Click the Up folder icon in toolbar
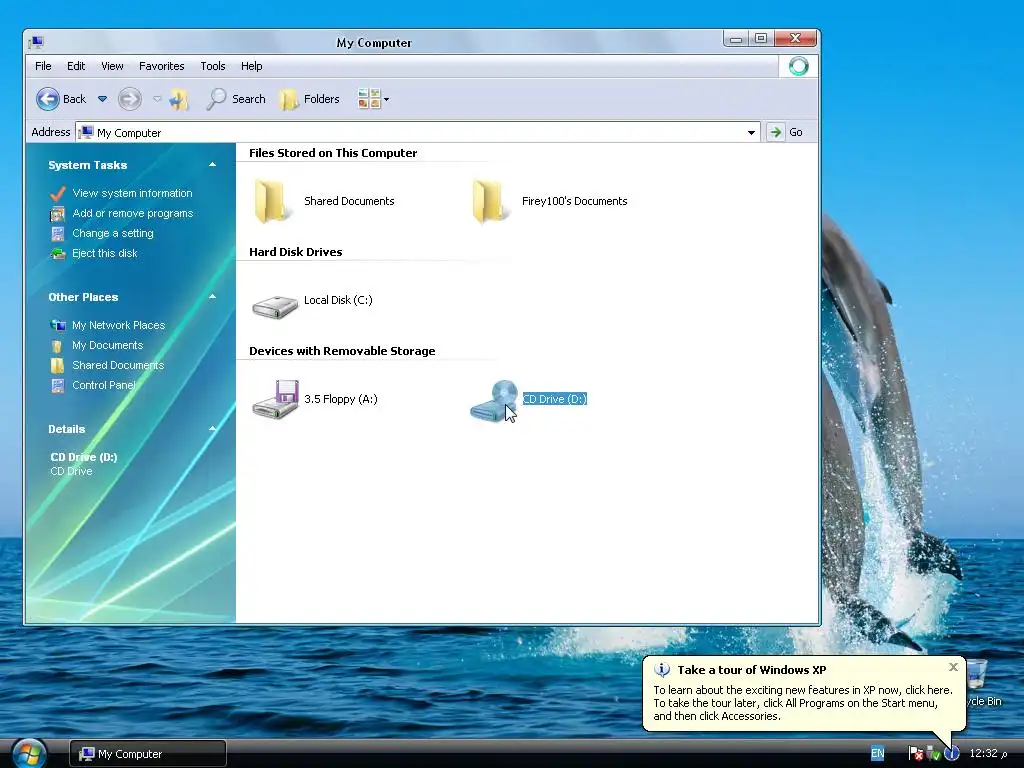 179,99
